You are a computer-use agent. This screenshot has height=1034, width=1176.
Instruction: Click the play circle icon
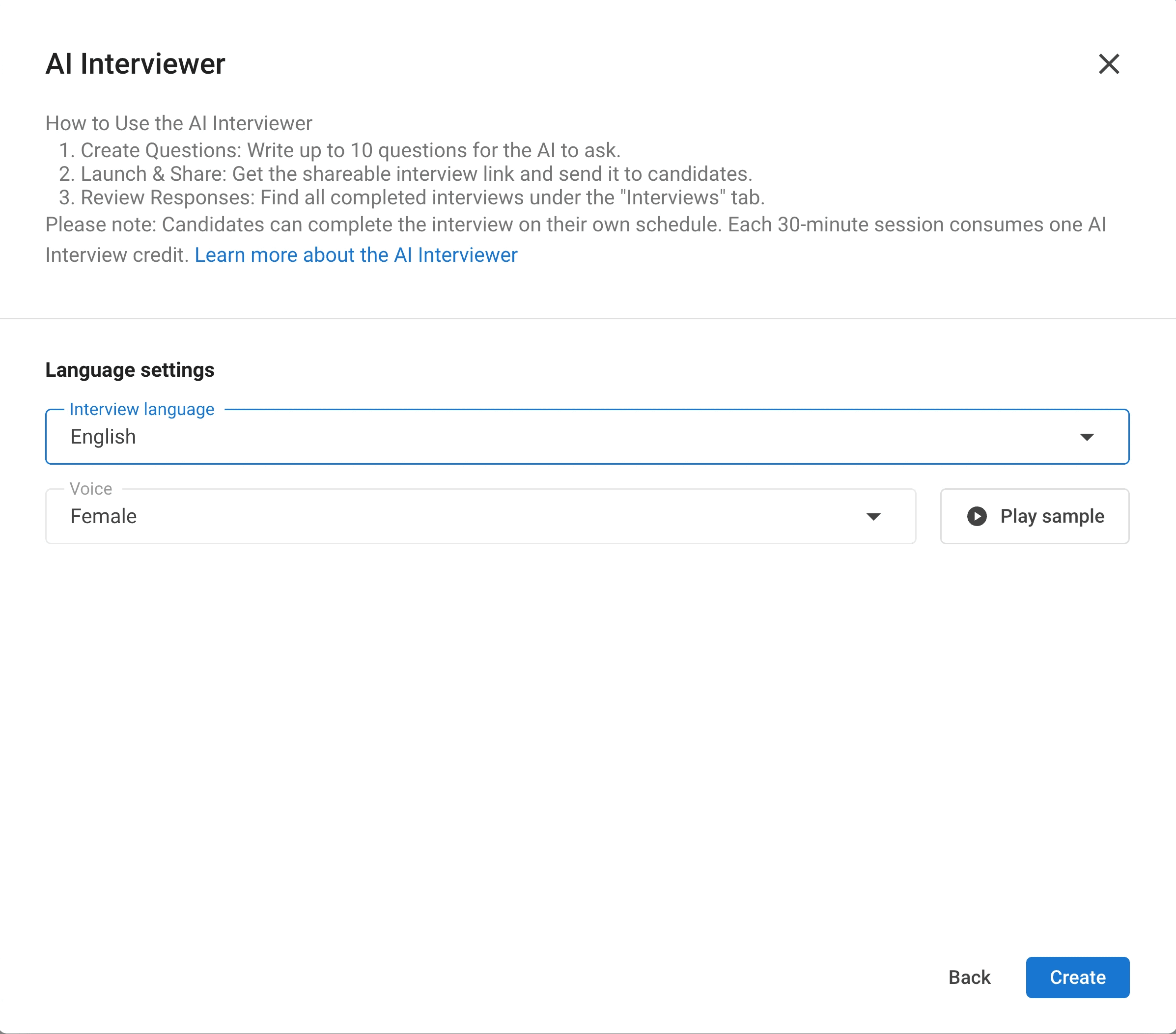977,516
